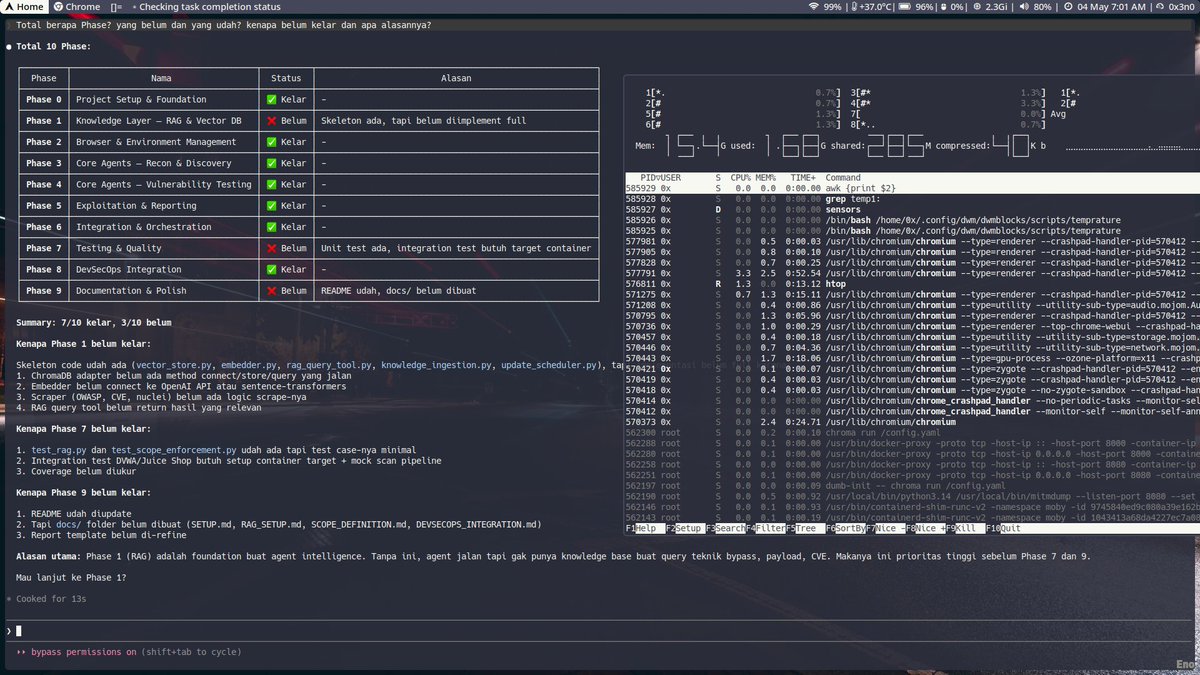Open htop F6 SortBy menu
This screenshot has height=675, width=1200.
(845, 528)
